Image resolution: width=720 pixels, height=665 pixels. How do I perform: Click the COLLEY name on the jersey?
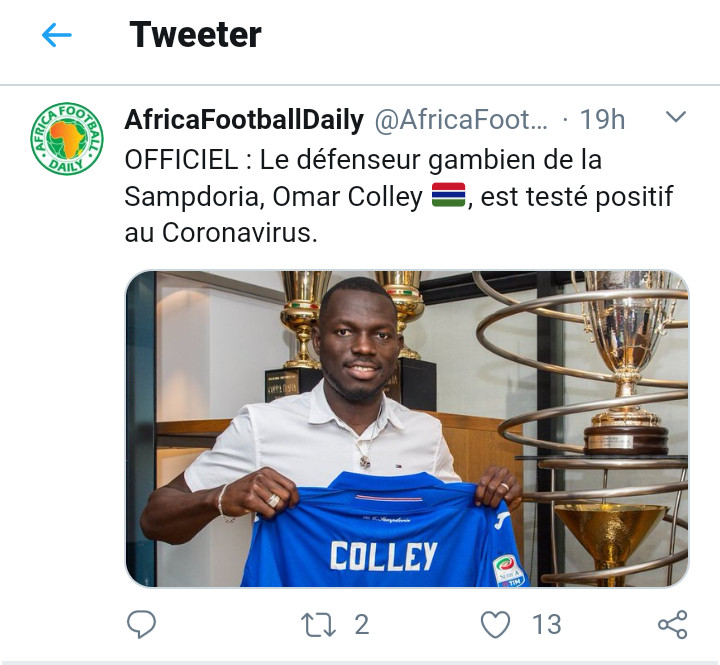(x=383, y=556)
